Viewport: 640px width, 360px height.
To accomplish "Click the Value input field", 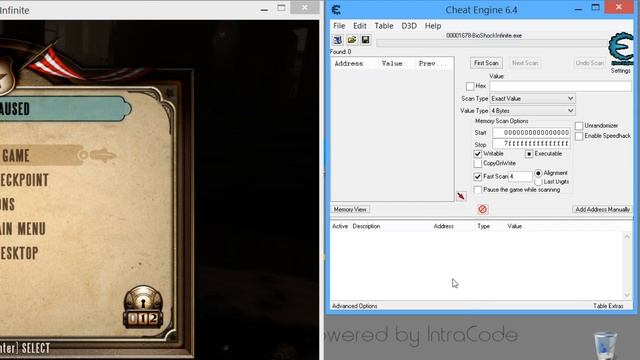I will pos(560,86).
